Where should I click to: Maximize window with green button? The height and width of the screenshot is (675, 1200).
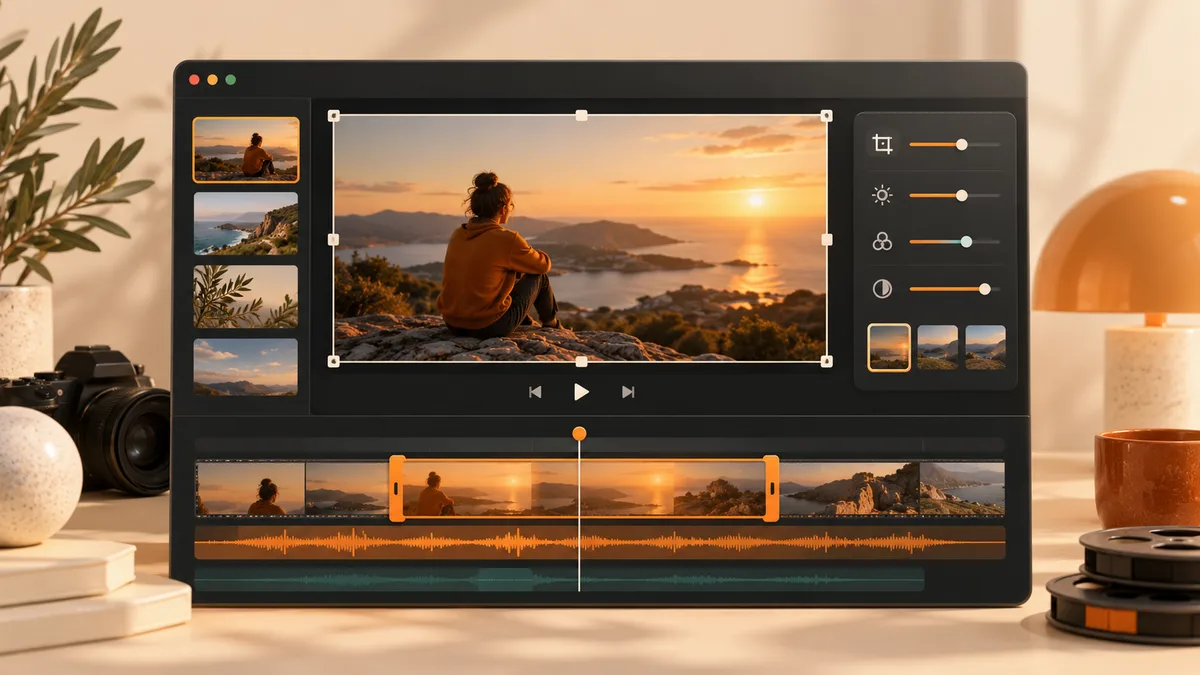click(x=231, y=79)
